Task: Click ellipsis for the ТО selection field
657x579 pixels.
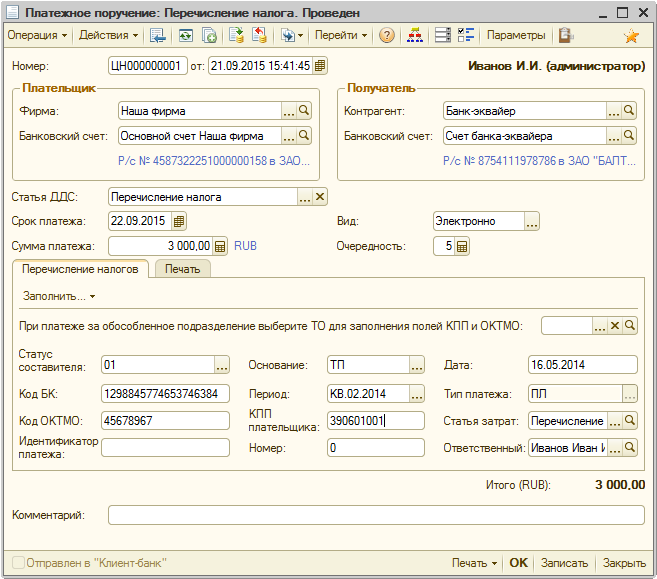Action: [600, 326]
